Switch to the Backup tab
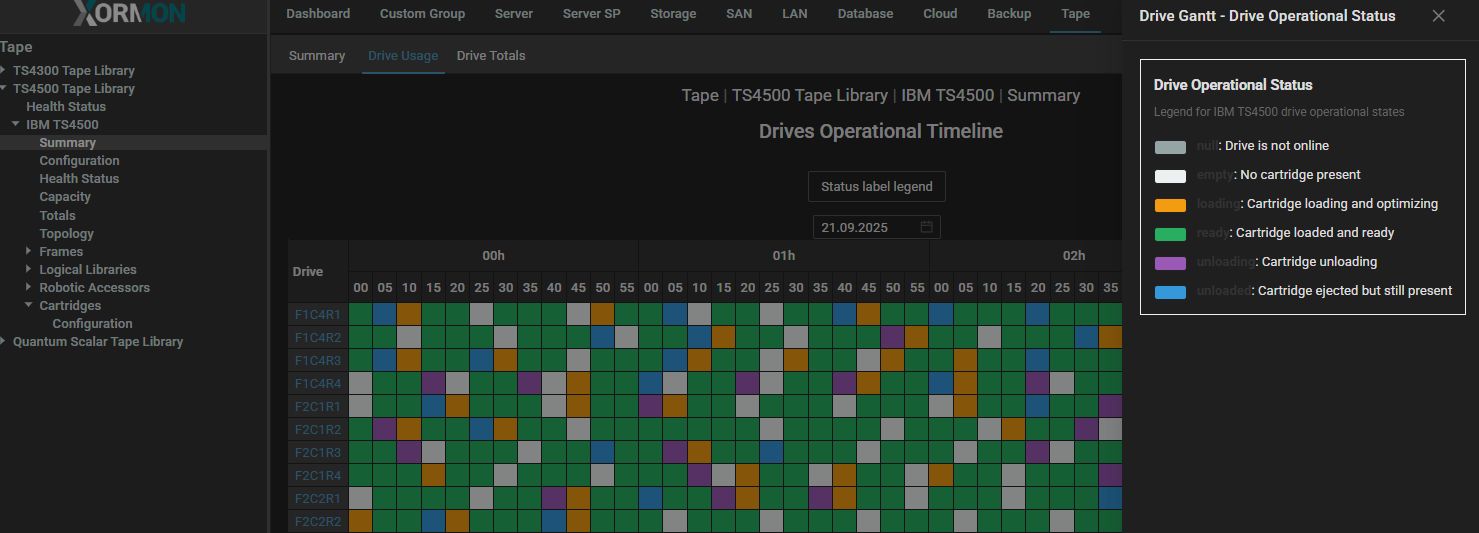Image resolution: width=1479 pixels, height=533 pixels. click(1009, 14)
